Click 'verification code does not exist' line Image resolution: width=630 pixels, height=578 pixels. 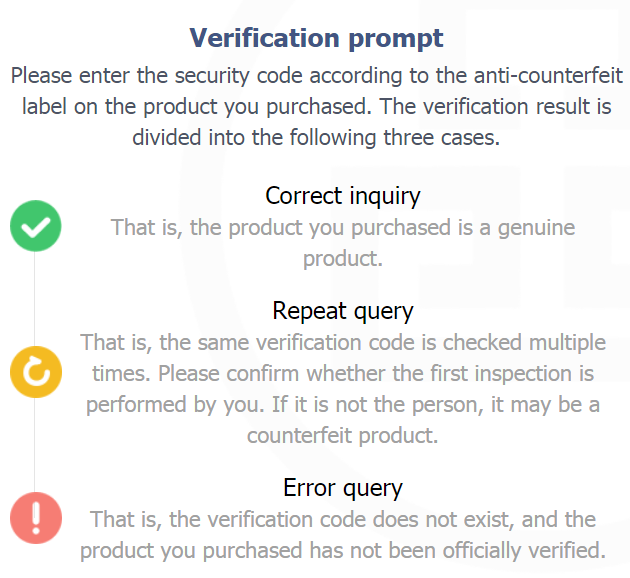tap(343, 520)
